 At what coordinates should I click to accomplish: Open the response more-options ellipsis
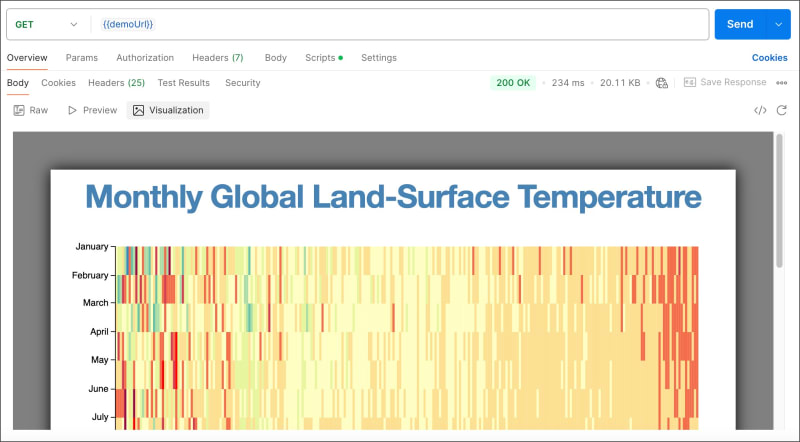782,83
